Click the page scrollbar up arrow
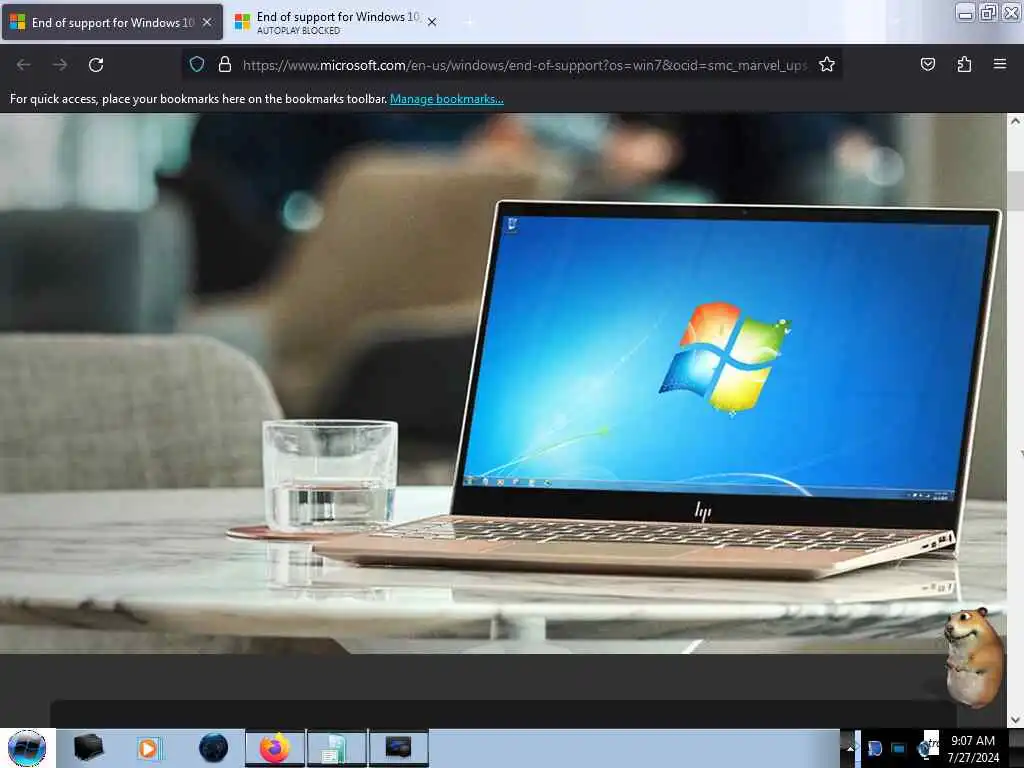The image size is (1024, 768). [1015, 121]
